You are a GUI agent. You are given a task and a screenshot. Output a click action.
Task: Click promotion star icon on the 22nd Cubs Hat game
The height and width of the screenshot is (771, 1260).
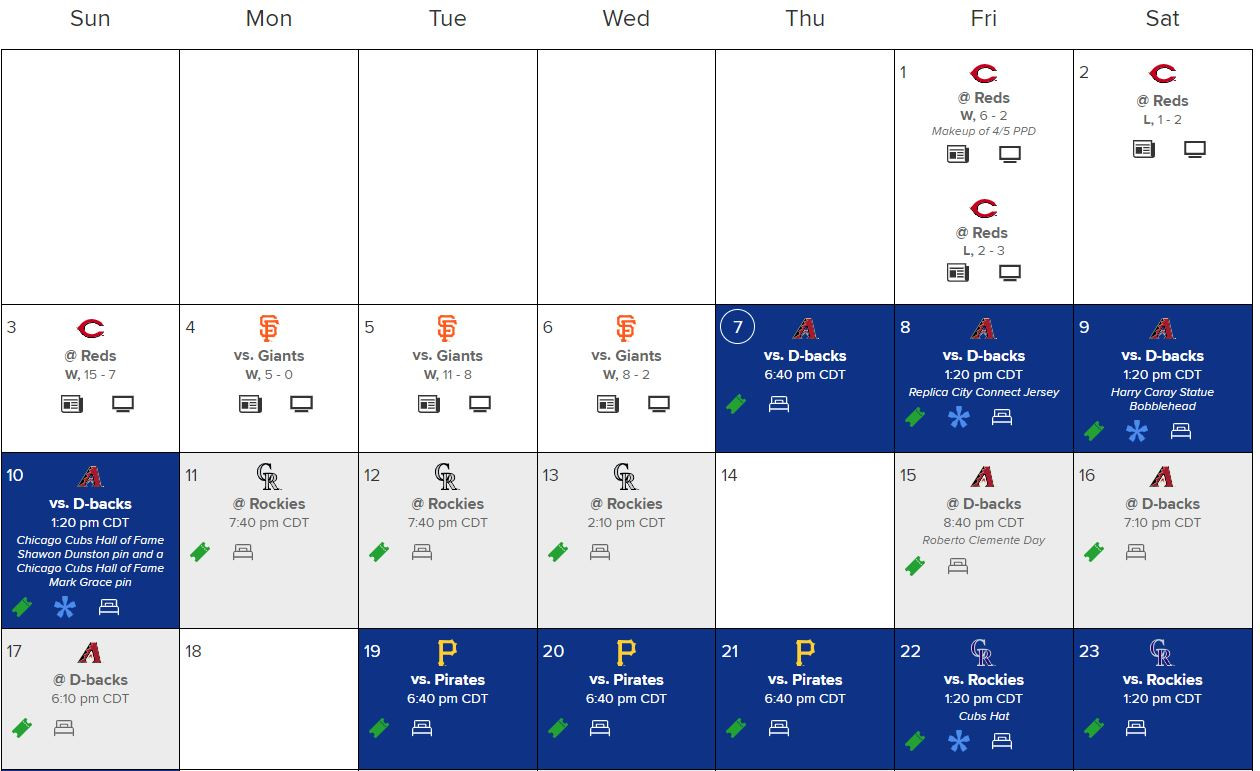[x=958, y=741]
